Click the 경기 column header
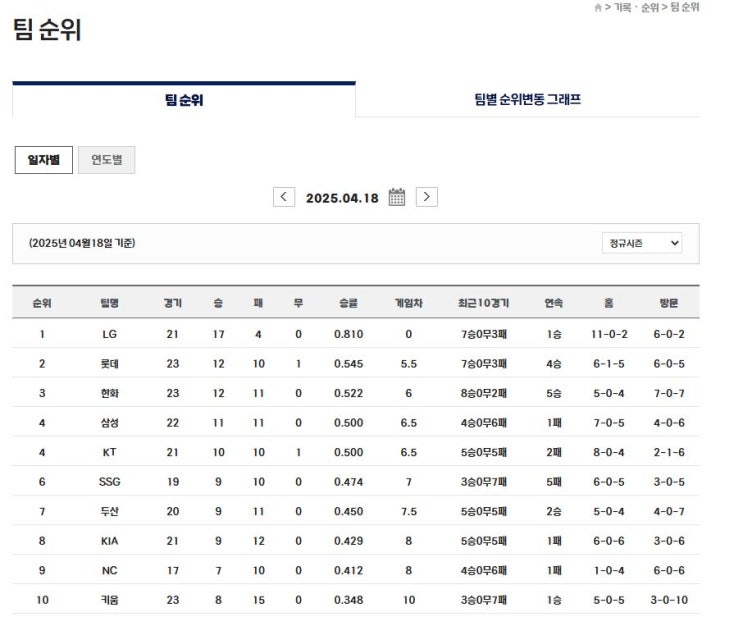Screen dimensions: 743x617 point(172,303)
